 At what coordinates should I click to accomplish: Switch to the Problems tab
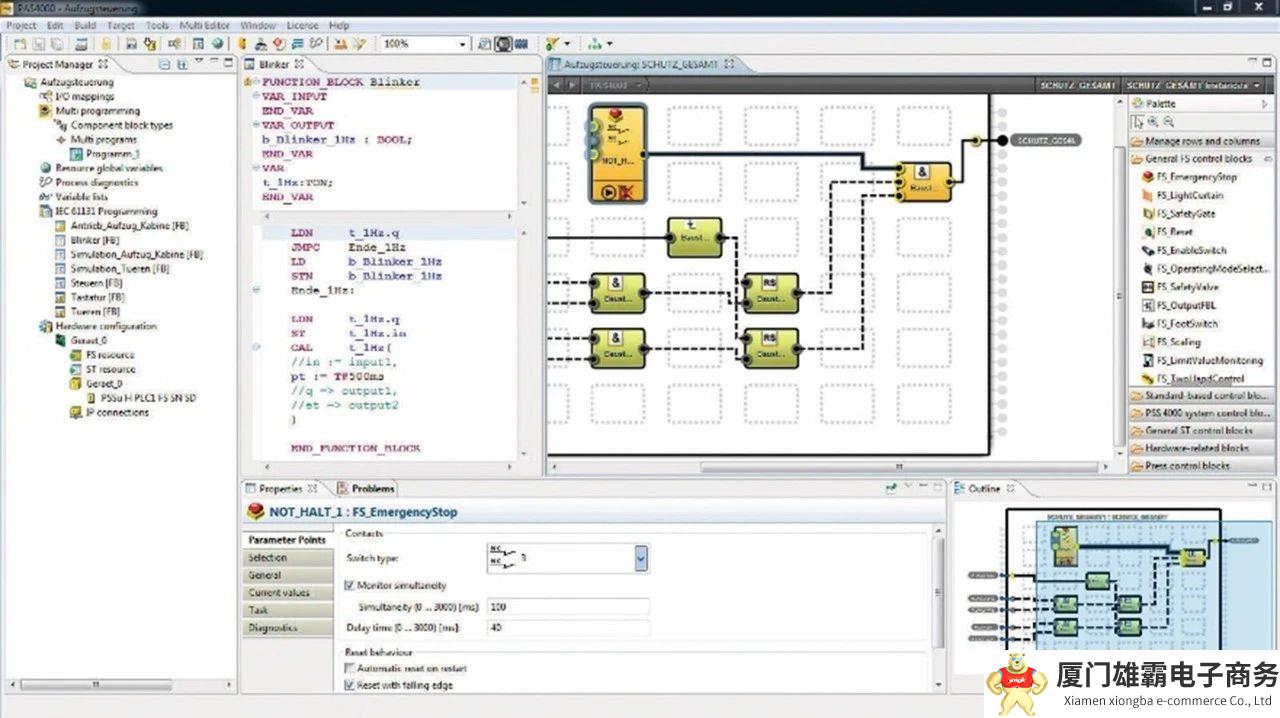(x=372, y=489)
